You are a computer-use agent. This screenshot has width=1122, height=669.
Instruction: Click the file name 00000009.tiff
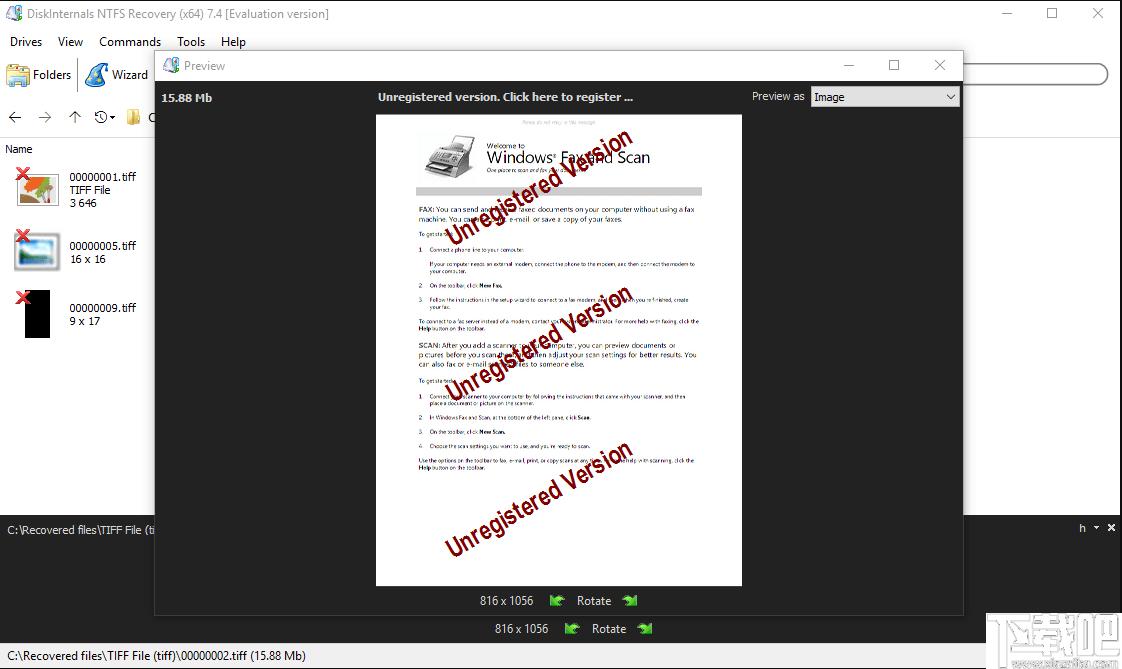pos(102,308)
